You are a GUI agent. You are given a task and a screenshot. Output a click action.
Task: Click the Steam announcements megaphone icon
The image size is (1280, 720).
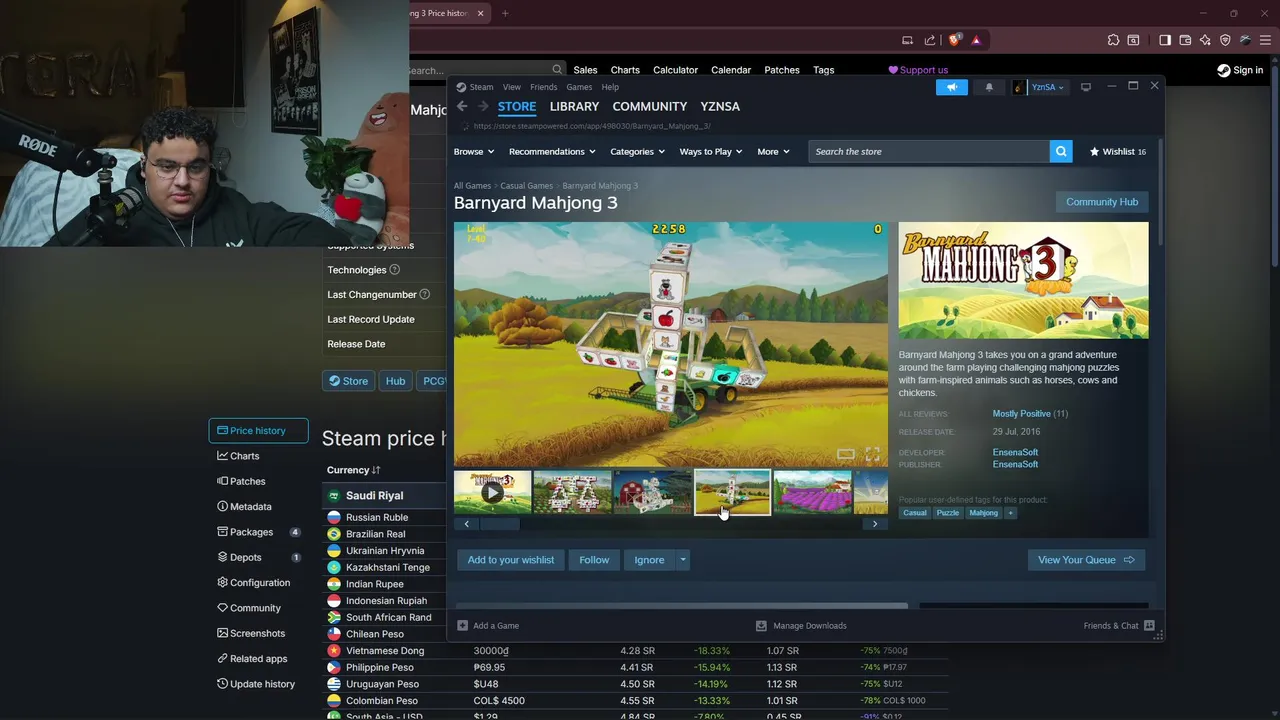tap(952, 87)
